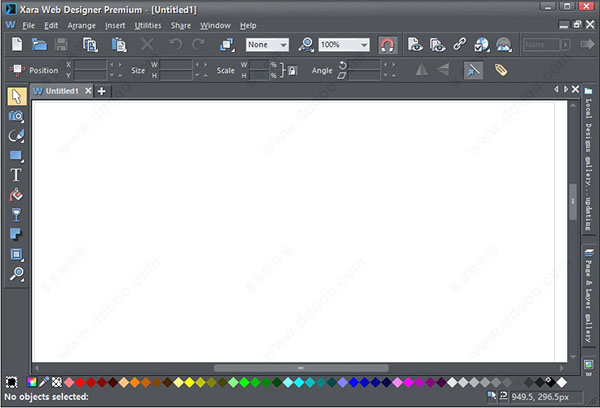This screenshot has width=600, height=408.
Task: Open the Names tag icon
Action: [x=501, y=70]
